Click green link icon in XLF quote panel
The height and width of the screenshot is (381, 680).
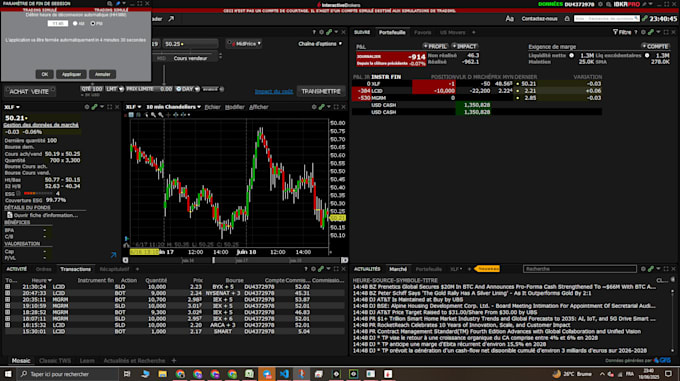pos(94,107)
